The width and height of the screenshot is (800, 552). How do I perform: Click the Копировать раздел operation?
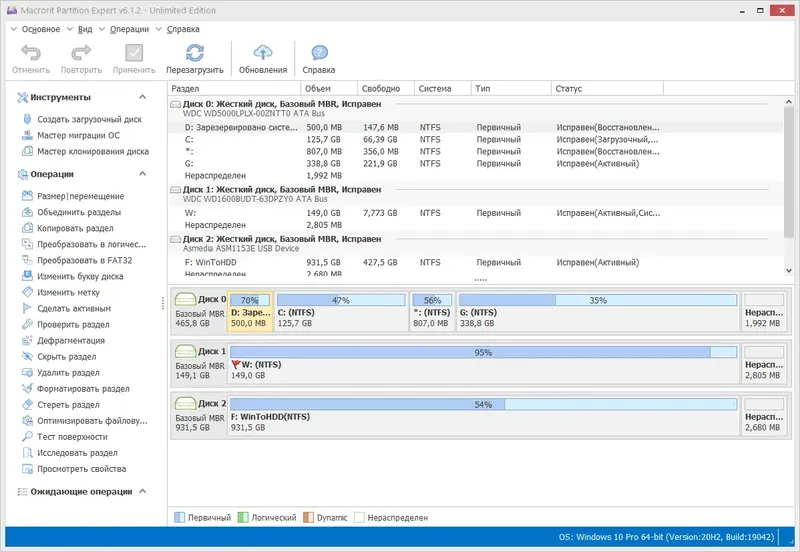75,228
